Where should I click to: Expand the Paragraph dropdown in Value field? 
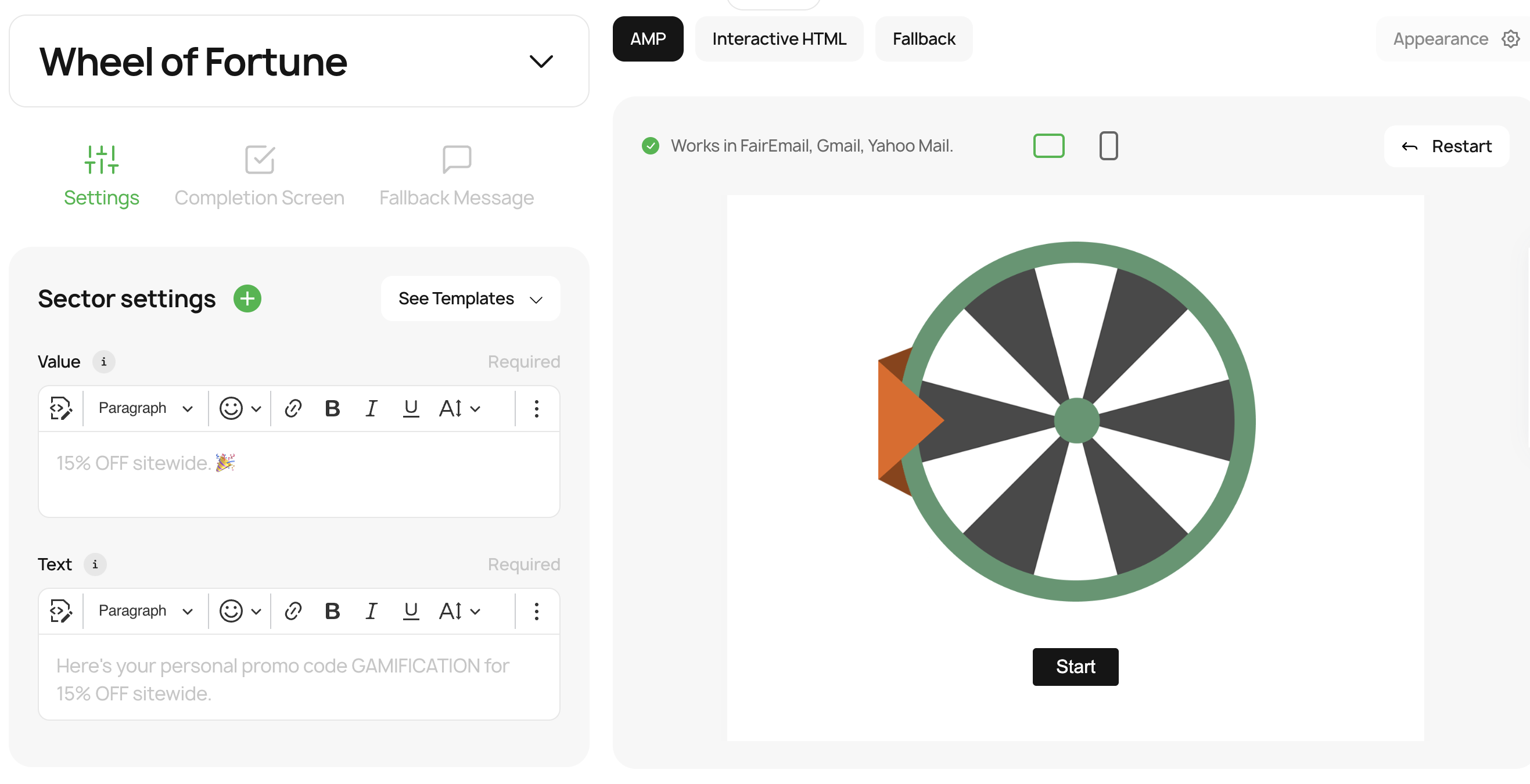coord(145,408)
